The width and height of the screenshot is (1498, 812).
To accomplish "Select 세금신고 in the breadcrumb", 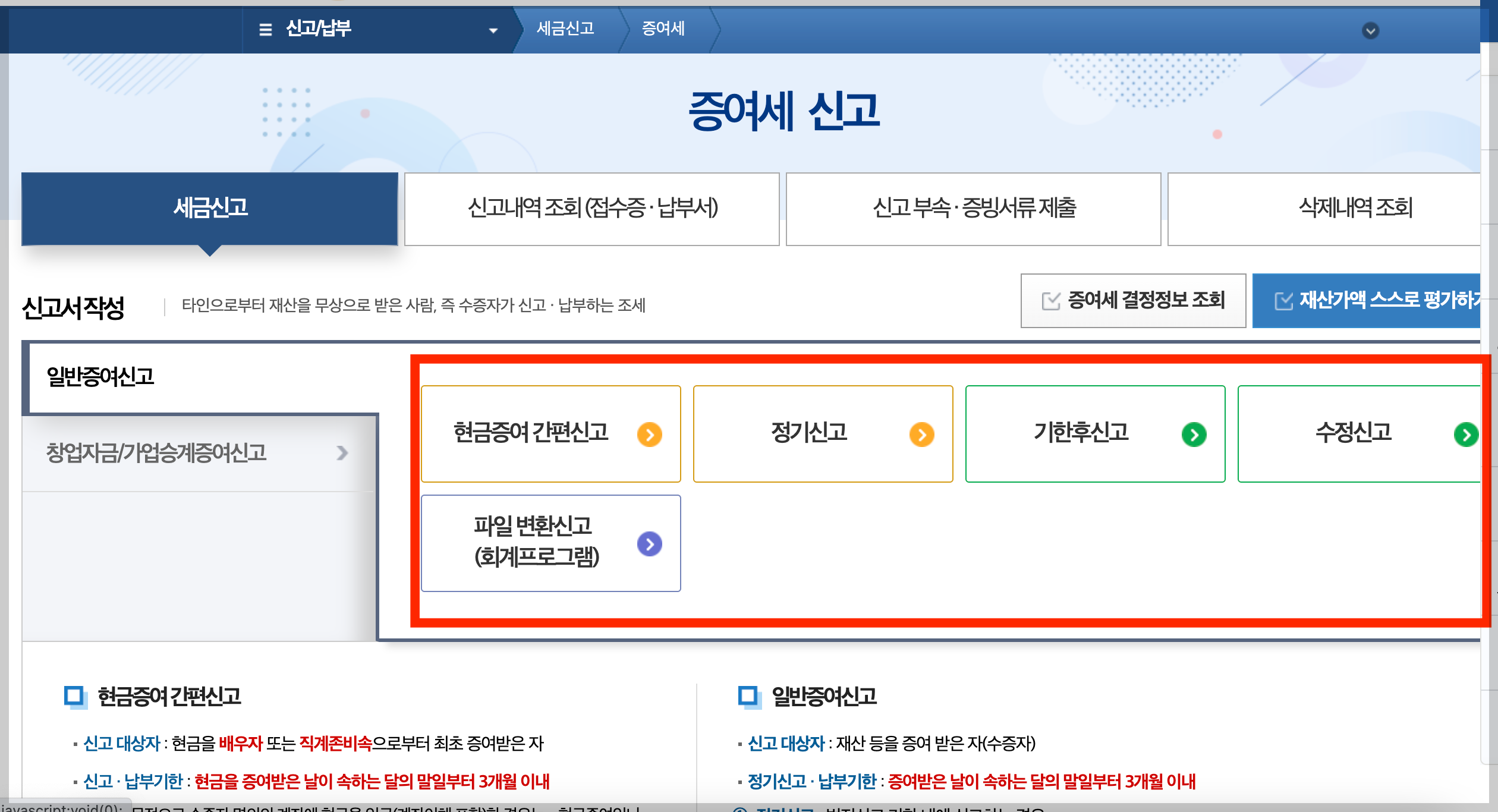I will click(x=566, y=28).
